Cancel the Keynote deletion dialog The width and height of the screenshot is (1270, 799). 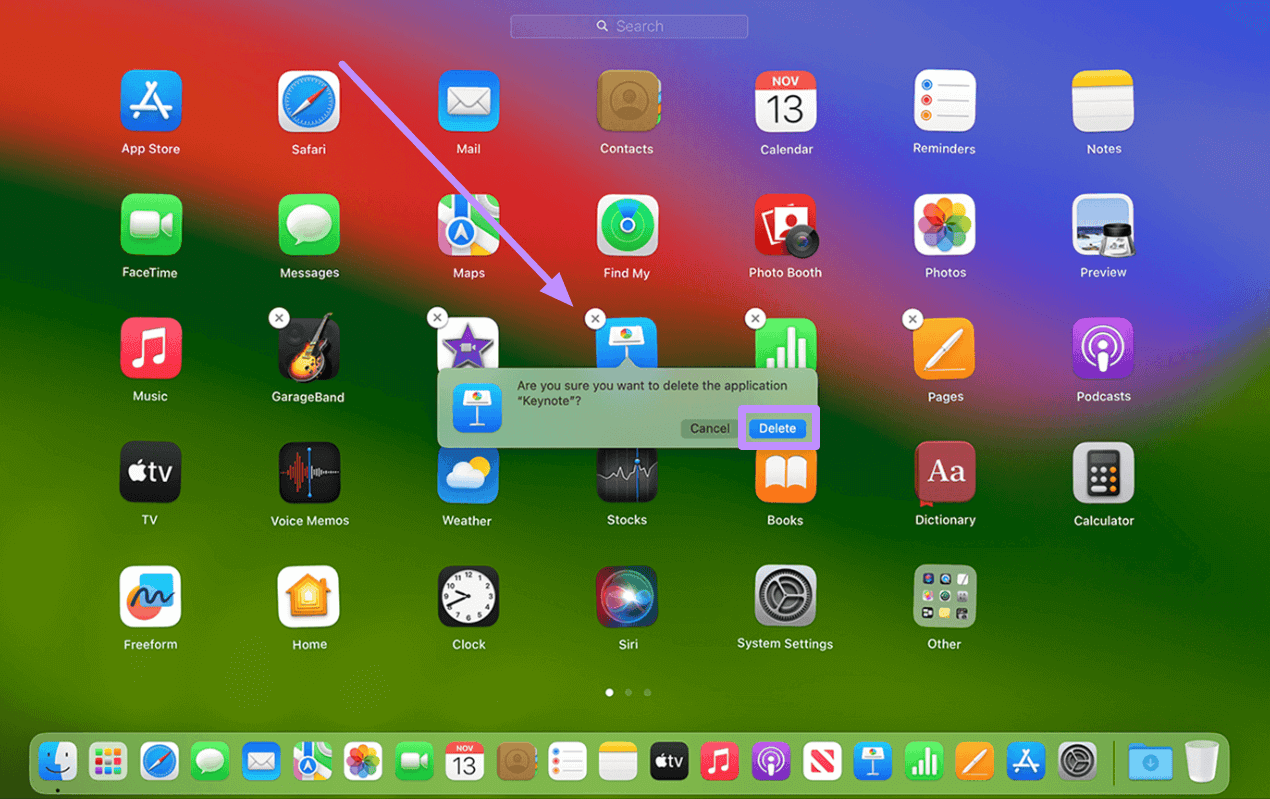coord(710,428)
